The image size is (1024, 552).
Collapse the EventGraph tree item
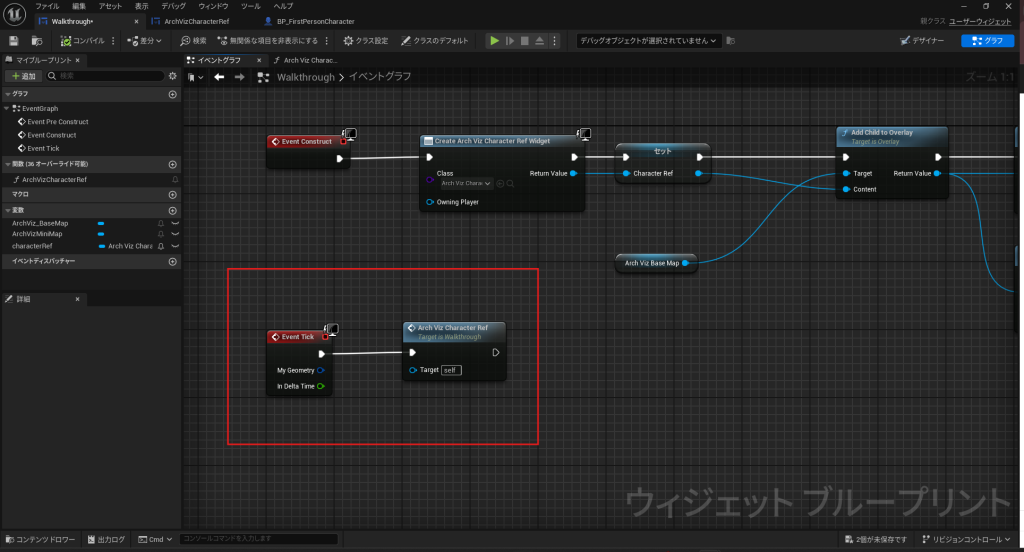pos(8,108)
